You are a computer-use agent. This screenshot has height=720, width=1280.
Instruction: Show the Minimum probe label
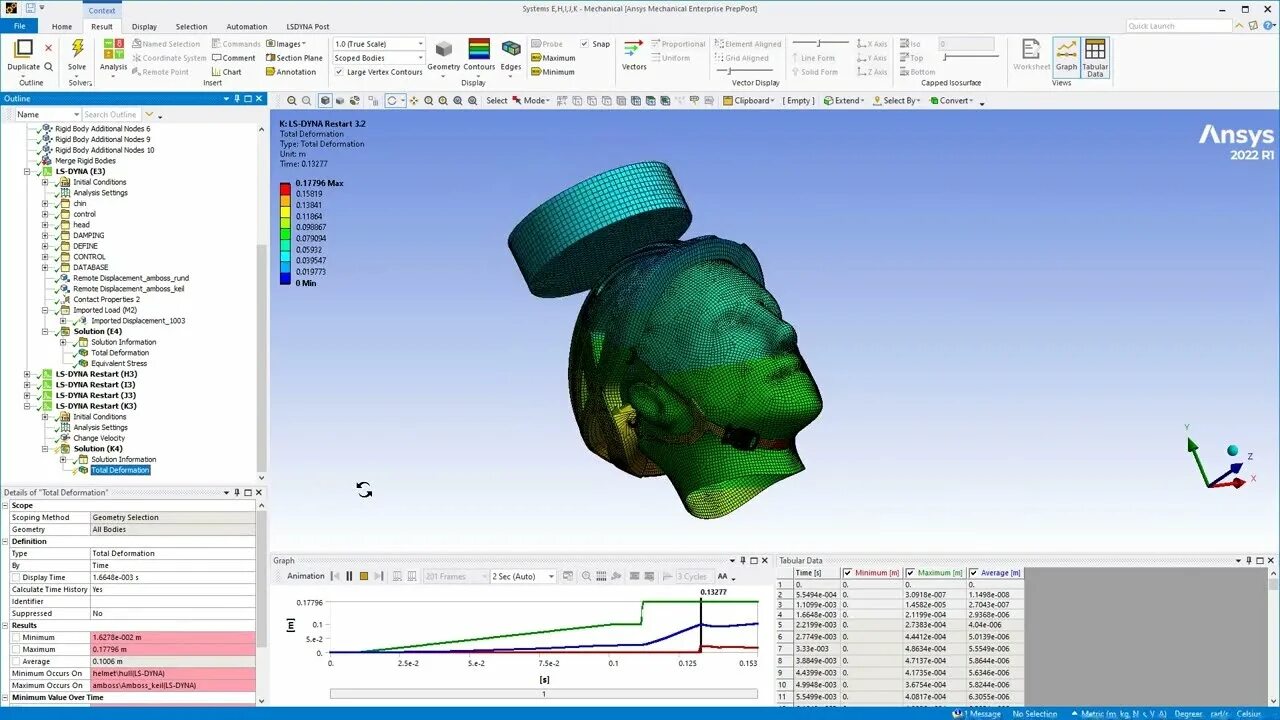tap(552, 72)
